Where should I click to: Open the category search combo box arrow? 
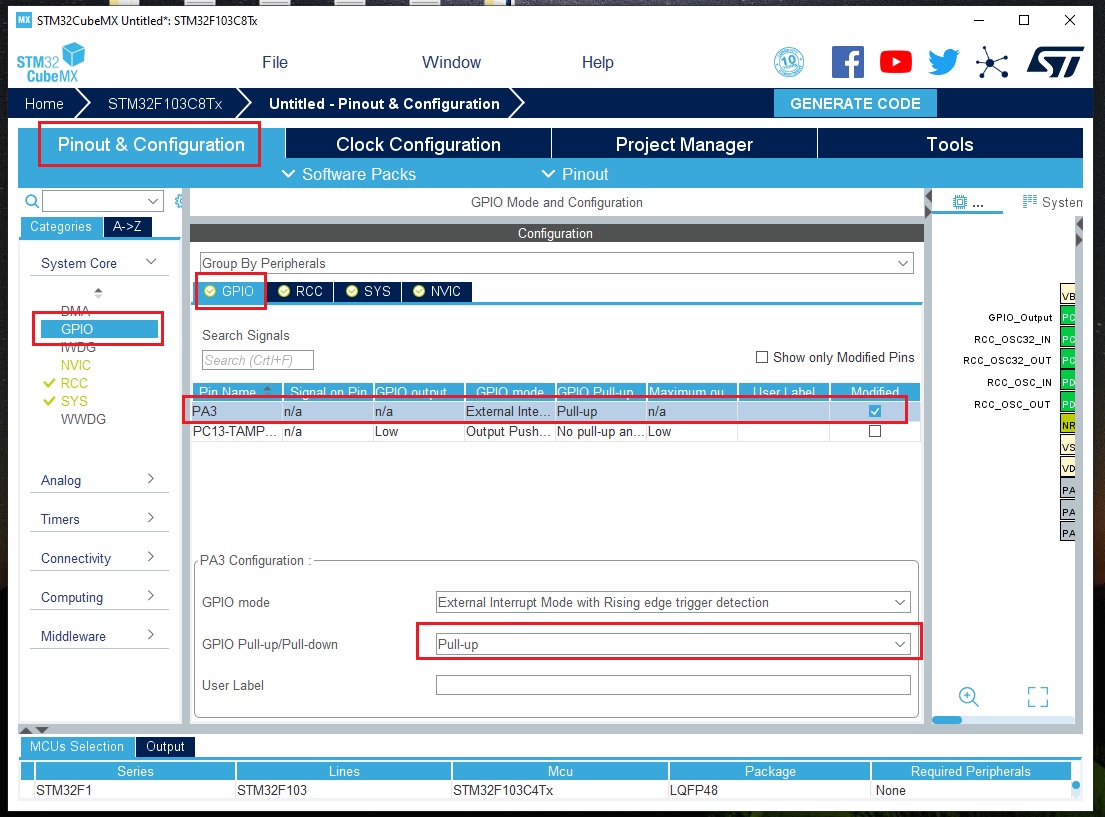click(153, 202)
